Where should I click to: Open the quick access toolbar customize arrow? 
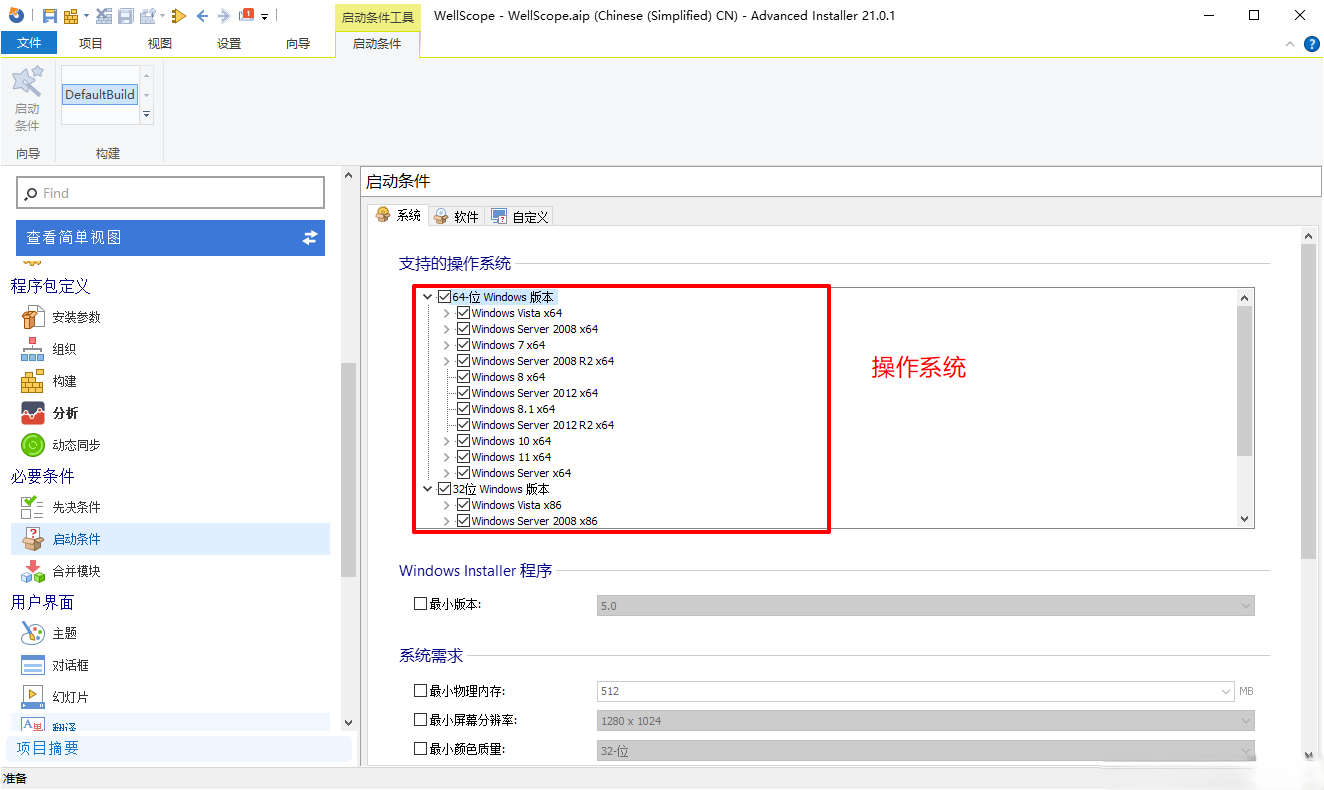click(x=265, y=17)
